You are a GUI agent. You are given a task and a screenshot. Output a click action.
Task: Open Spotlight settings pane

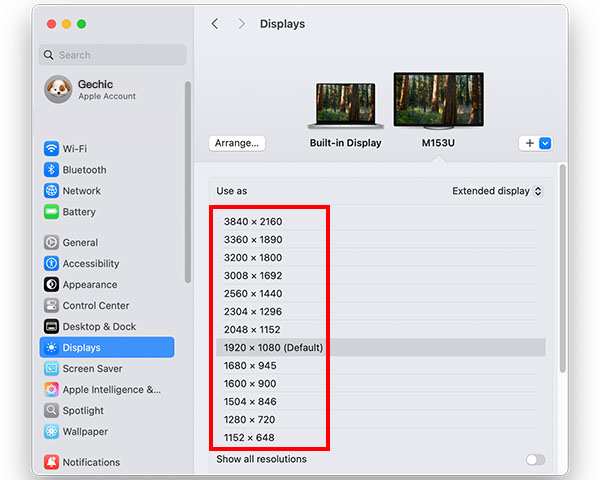pyautogui.click(x=107, y=410)
